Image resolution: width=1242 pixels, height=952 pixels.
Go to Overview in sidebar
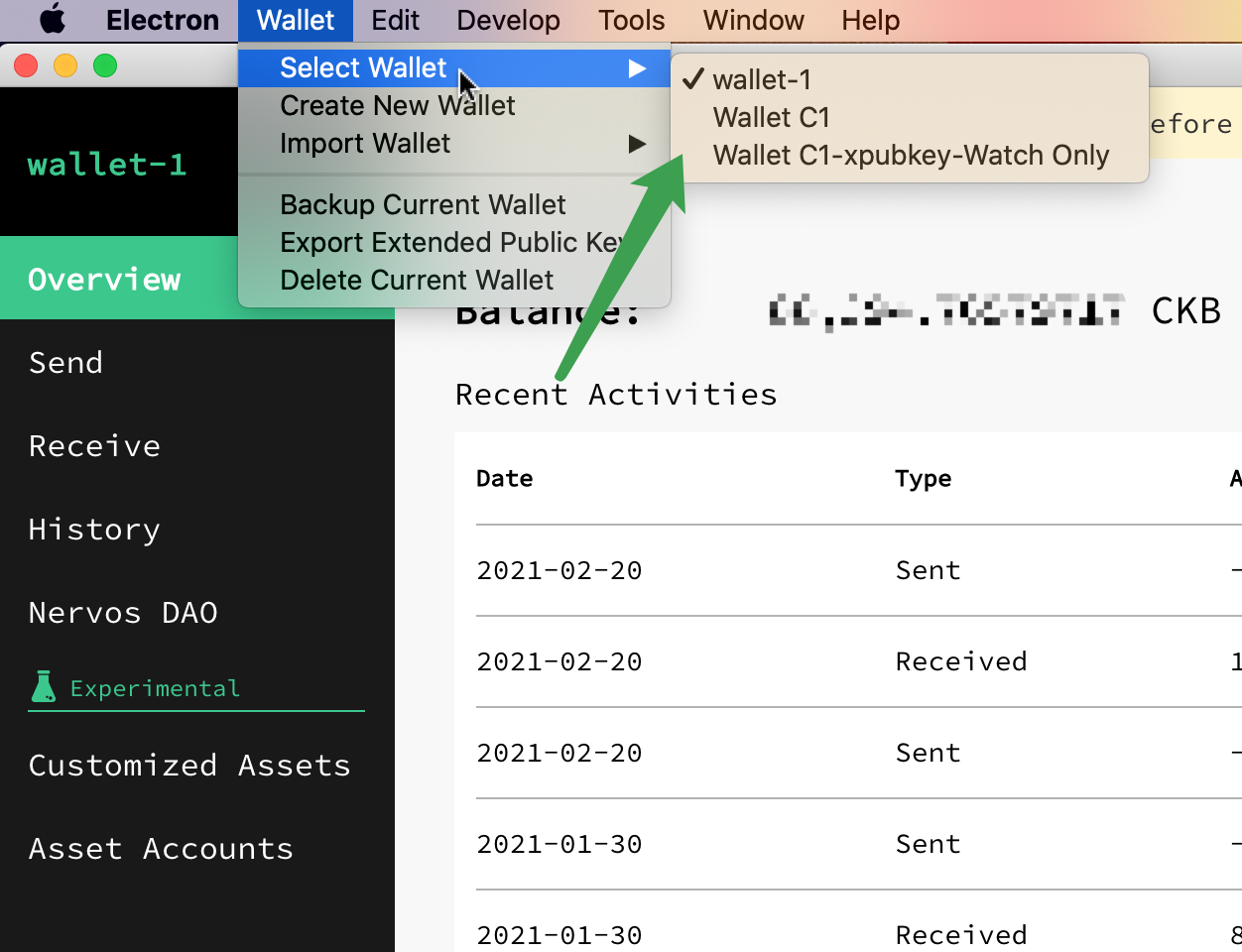coord(197,279)
